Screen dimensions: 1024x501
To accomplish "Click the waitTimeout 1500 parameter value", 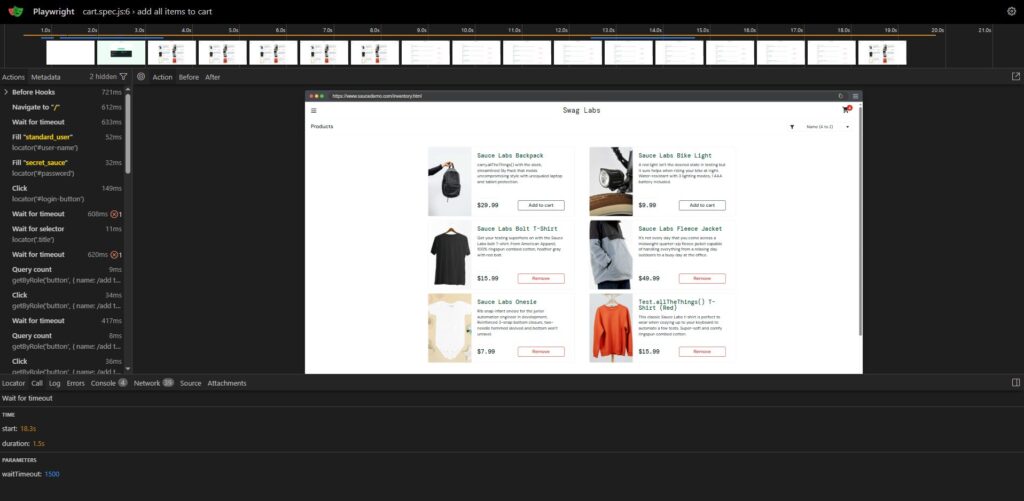I will pos(52,474).
